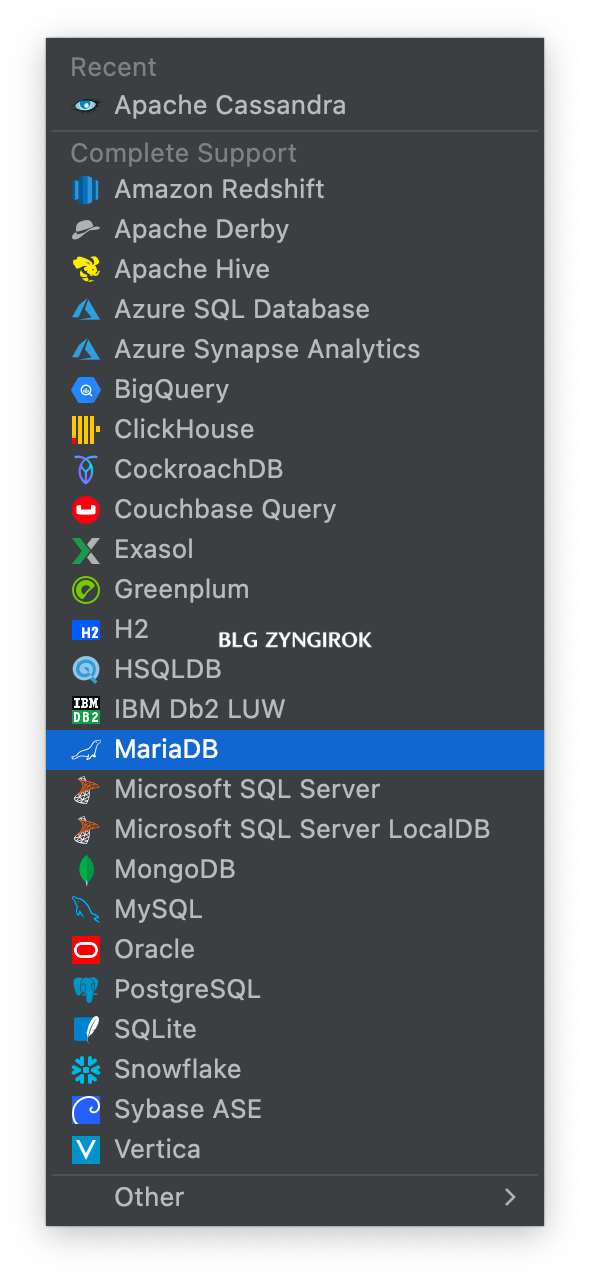Pick MongoDB data source
Image resolution: width=590 pixels, height=1280 pixels.
pyautogui.click(x=295, y=869)
